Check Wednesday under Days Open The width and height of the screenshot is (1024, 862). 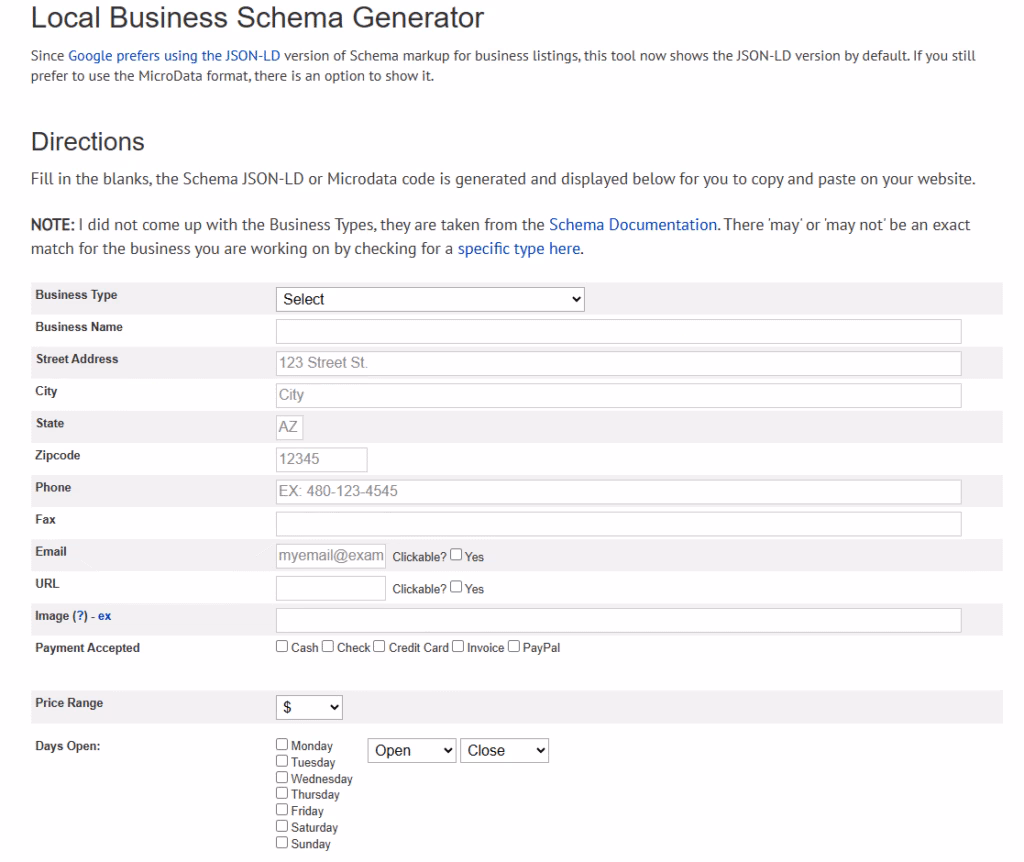tap(282, 777)
